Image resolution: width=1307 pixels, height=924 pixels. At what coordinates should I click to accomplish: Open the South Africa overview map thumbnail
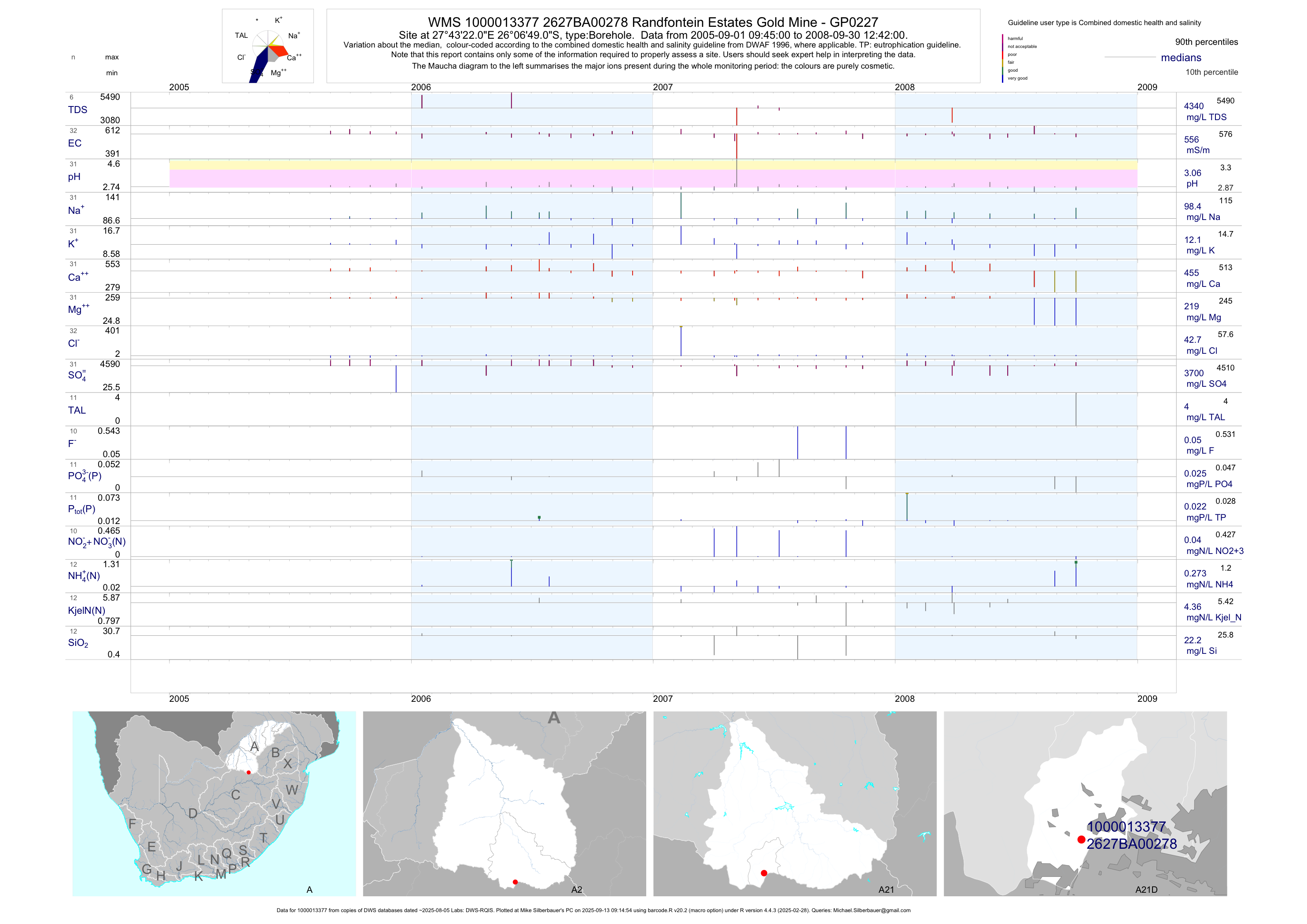(x=214, y=803)
